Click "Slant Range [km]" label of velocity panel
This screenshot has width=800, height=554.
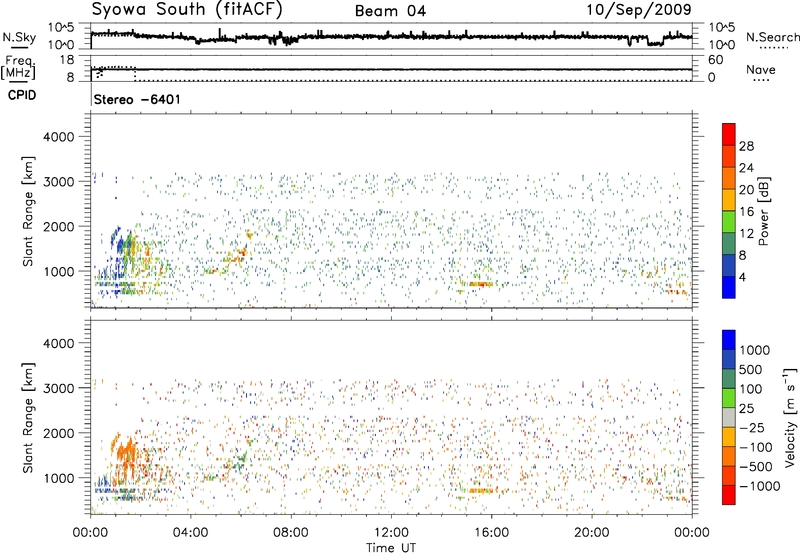[28, 418]
